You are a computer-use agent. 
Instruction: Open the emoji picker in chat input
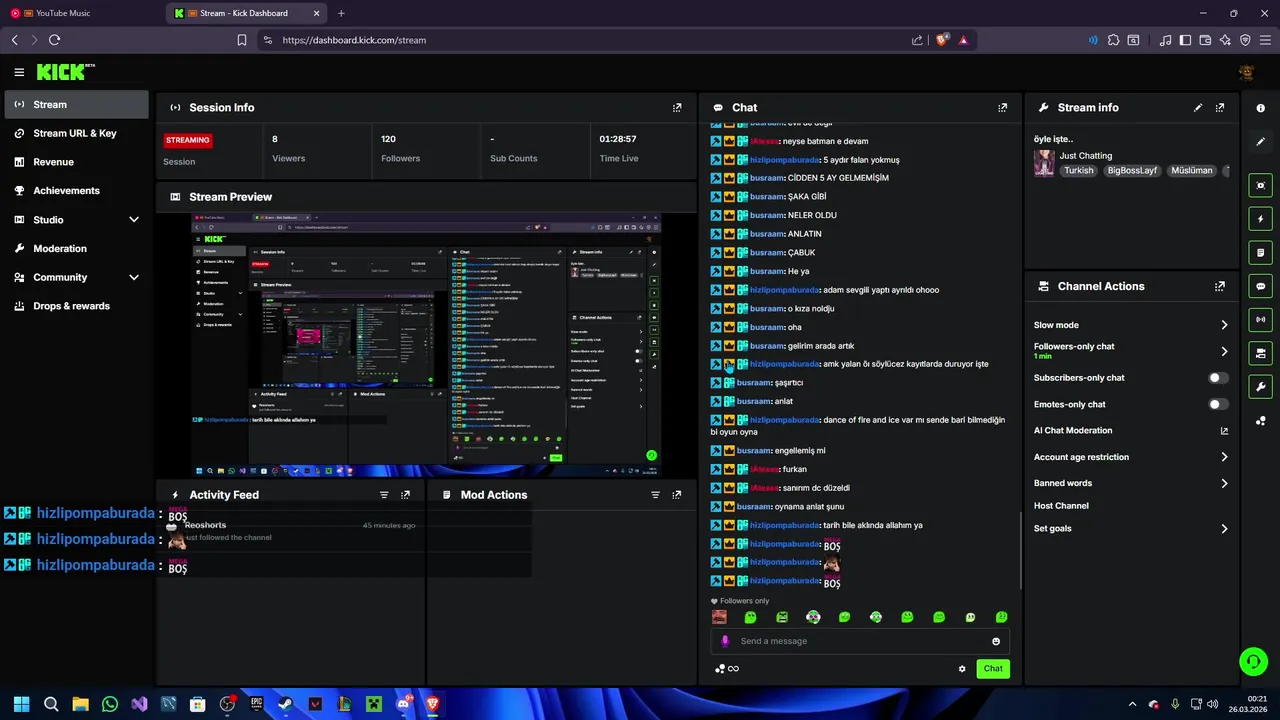996,642
